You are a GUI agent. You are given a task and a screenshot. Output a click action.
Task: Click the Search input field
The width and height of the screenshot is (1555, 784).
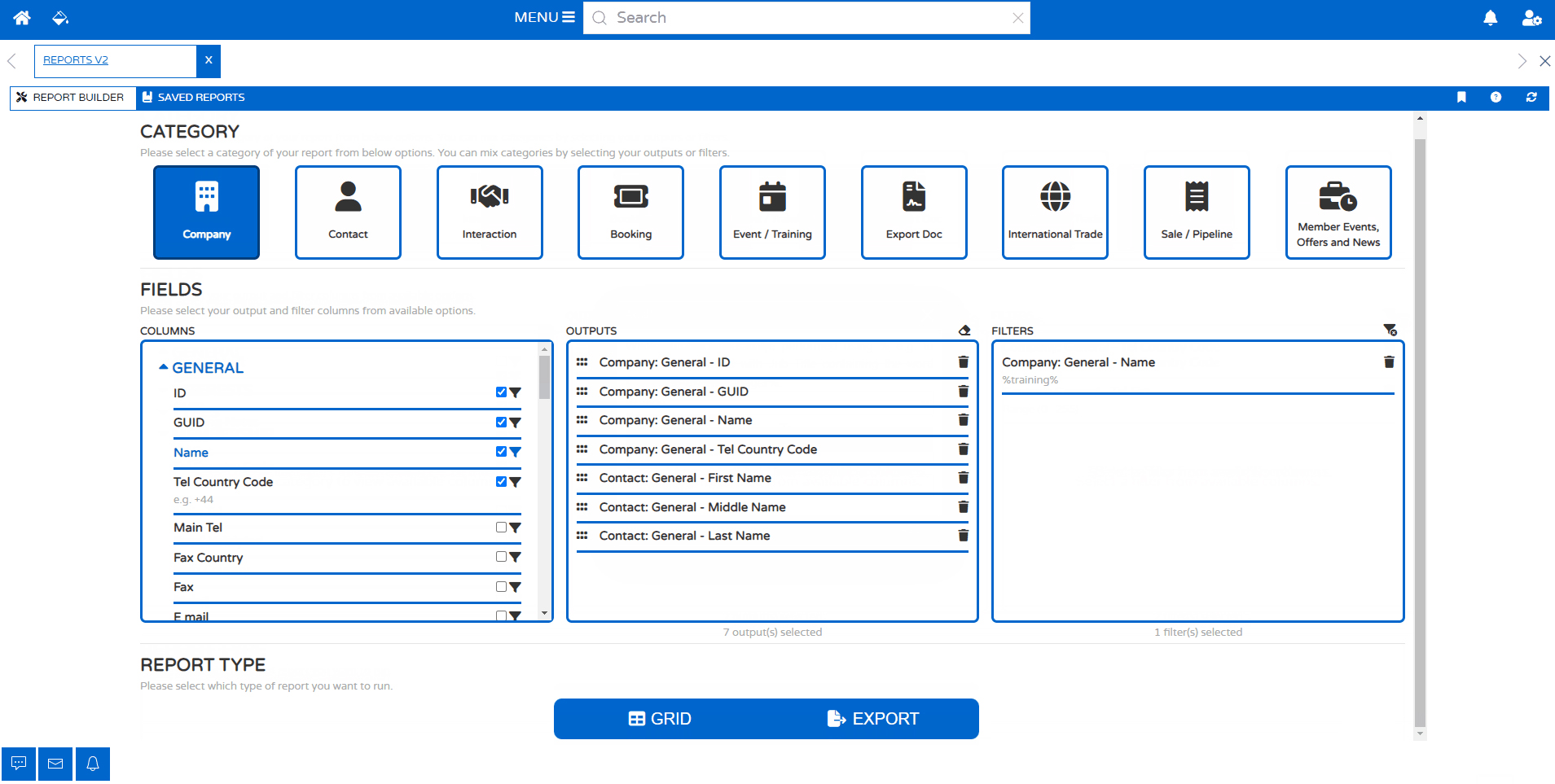point(806,18)
